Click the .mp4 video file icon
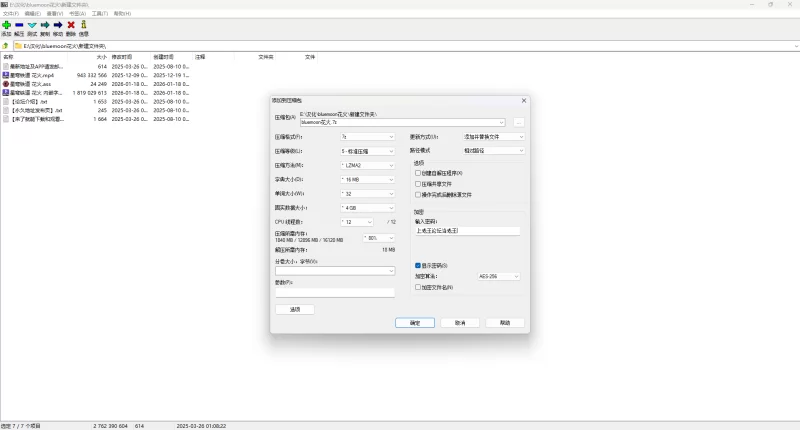Image resolution: width=800 pixels, height=430 pixels. click(6, 75)
